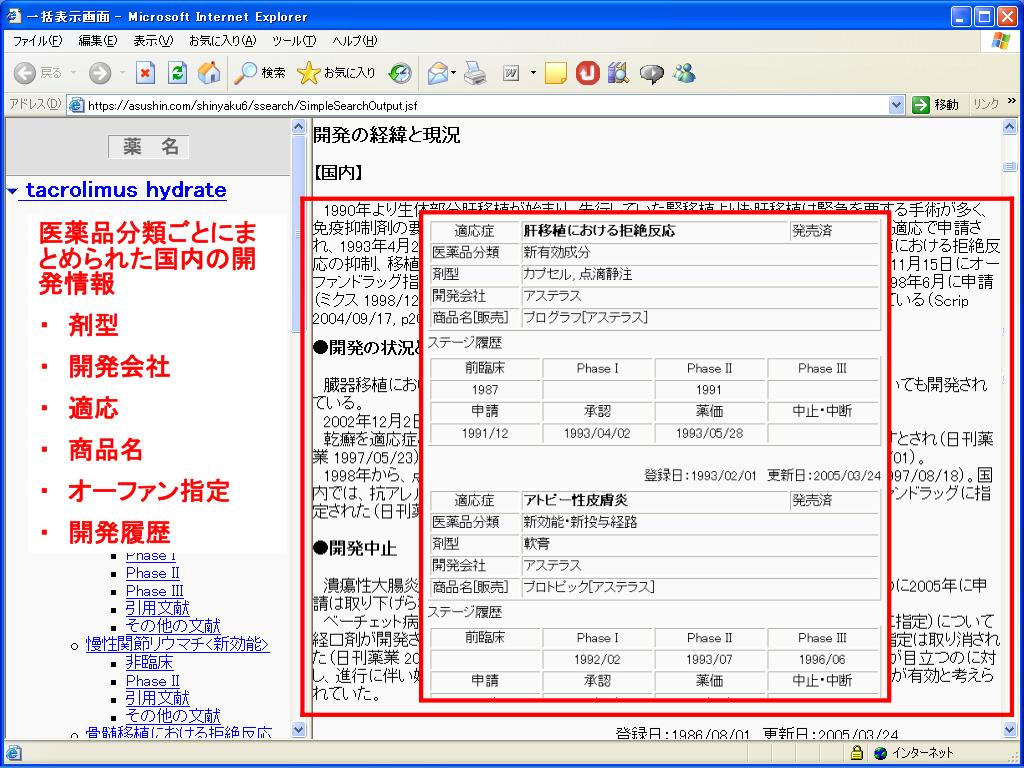Image resolution: width=1024 pixels, height=768 pixels.
Task: Show browsing history with the clock icon
Action: [x=400, y=73]
